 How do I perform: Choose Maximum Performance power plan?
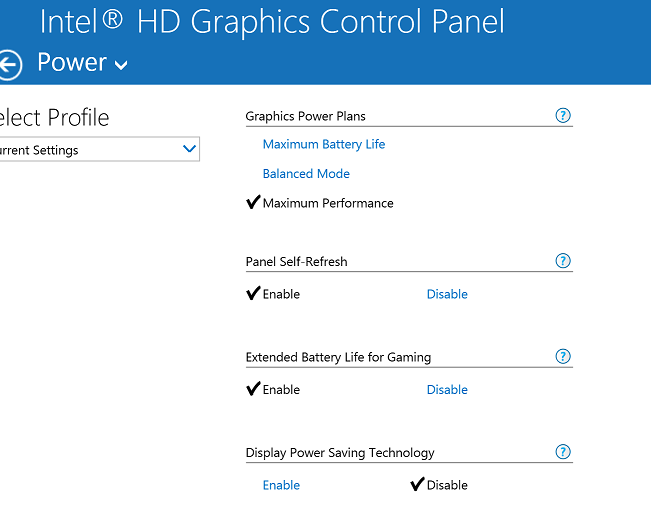[x=328, y=203]
